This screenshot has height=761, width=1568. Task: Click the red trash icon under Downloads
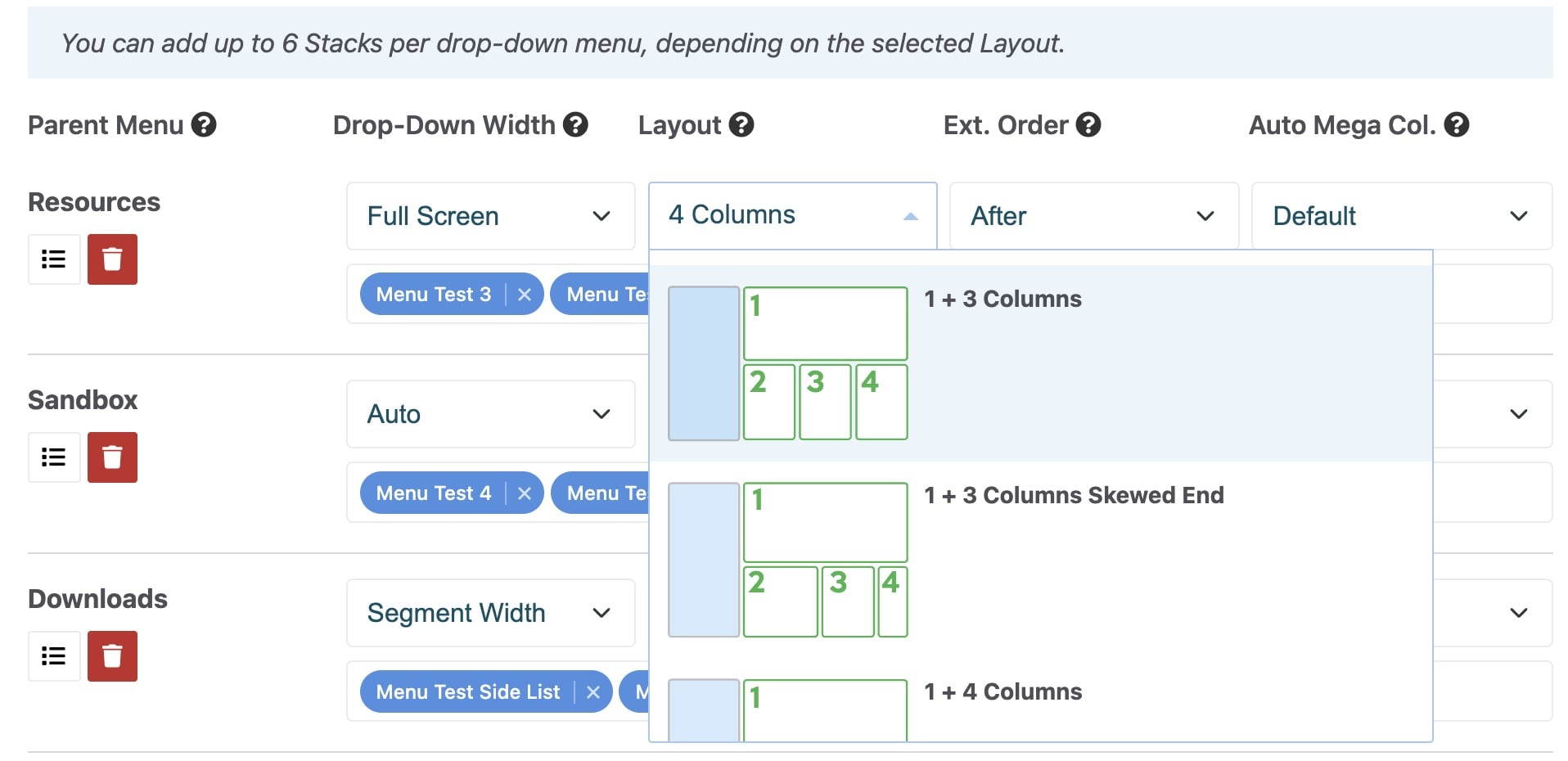[112, 656]
